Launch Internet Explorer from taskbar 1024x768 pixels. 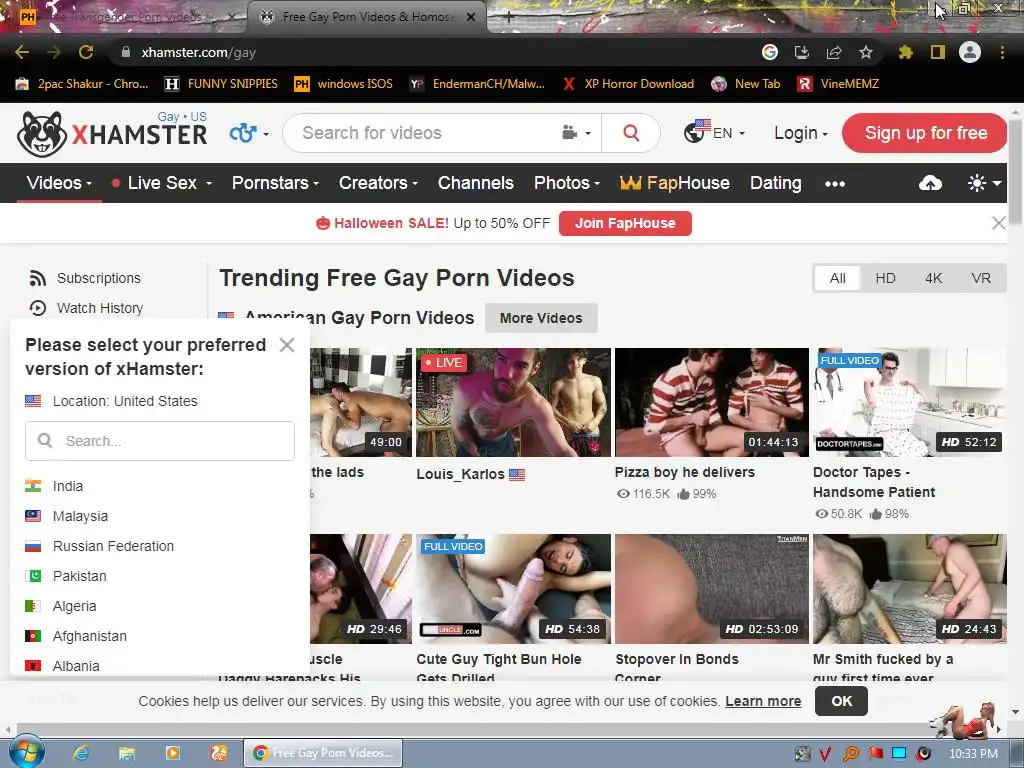point(80,753)
